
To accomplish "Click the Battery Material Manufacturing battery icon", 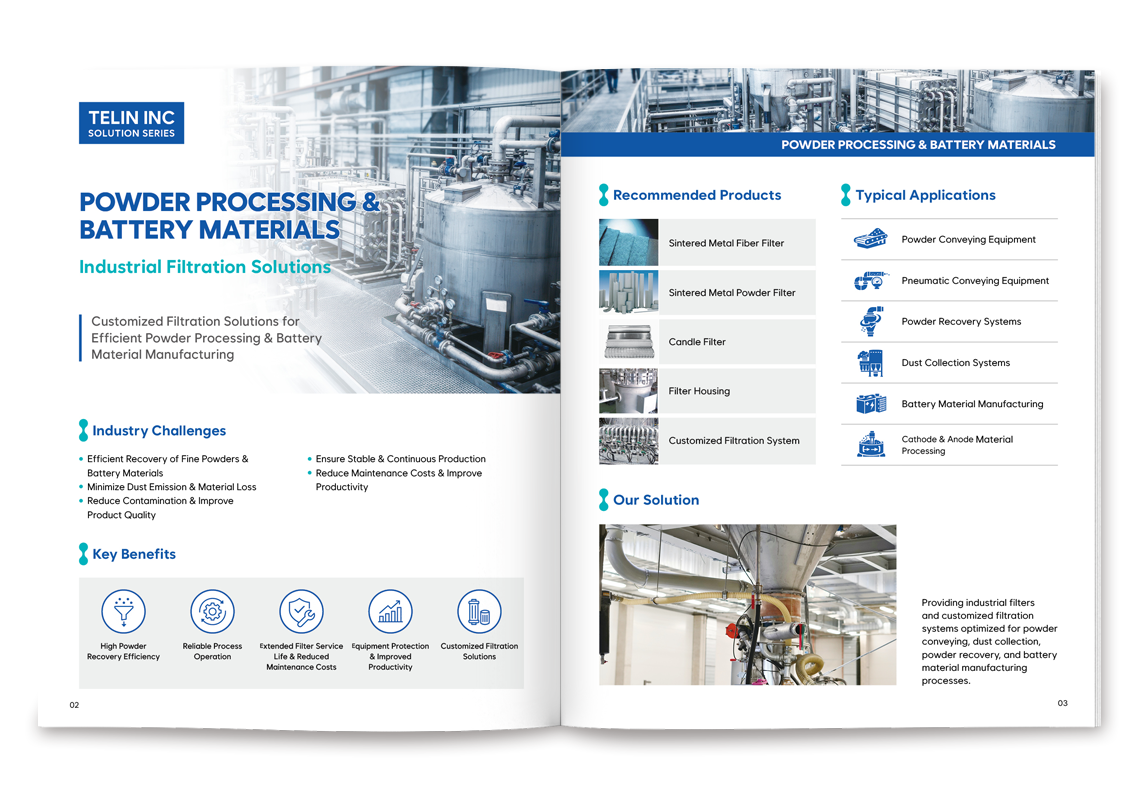I will tap(871, 404).
